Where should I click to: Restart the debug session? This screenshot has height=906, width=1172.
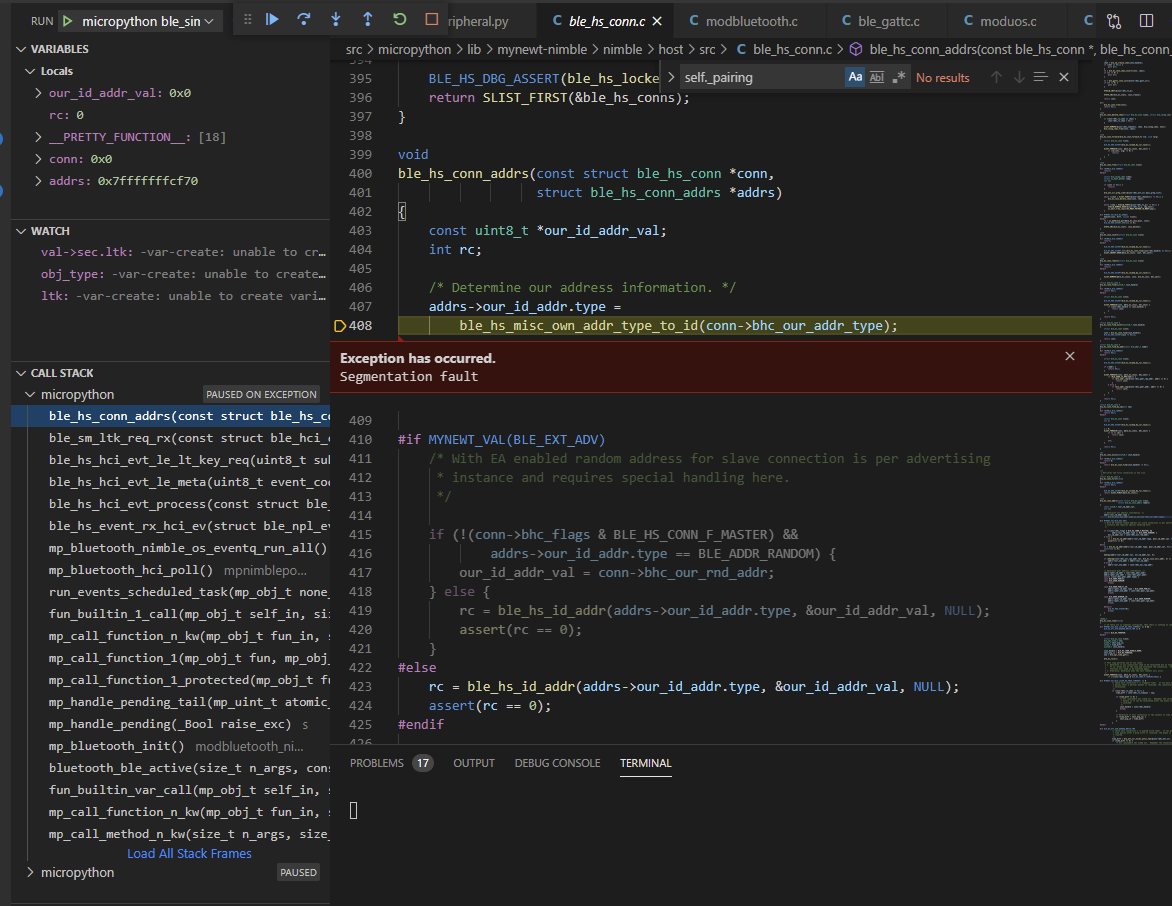[x=399, y=17]
